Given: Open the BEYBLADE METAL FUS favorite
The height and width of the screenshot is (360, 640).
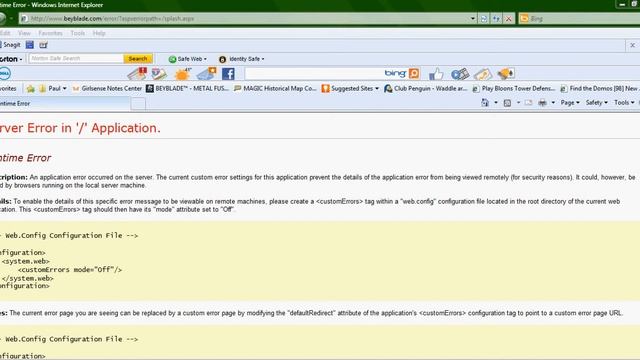Looking at the screenshot, I should point(187,88).
